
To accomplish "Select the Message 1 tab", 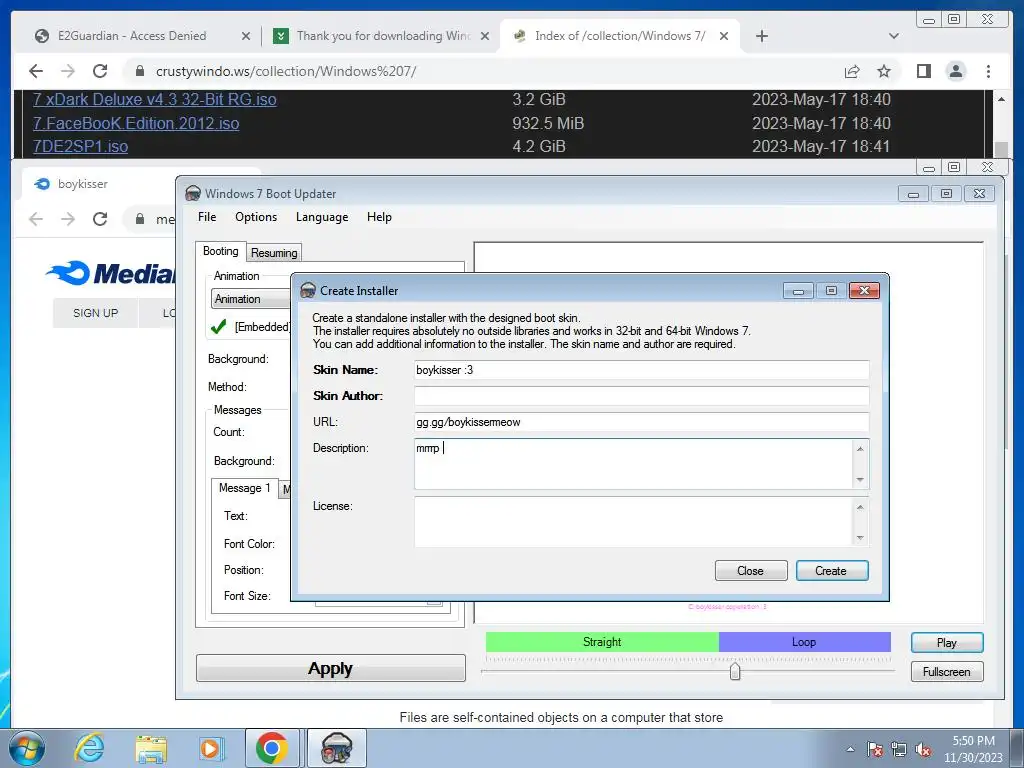I will pos(244,488).
